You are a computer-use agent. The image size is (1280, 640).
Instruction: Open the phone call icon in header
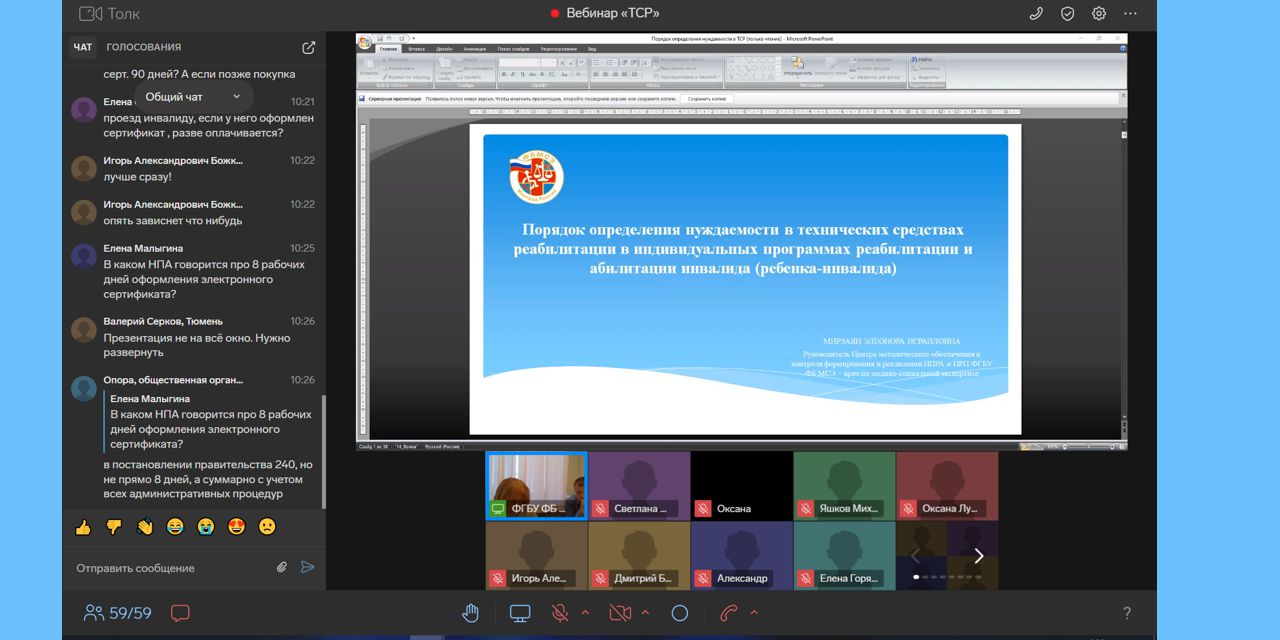pyautogui.click(x=1036, y=14)
